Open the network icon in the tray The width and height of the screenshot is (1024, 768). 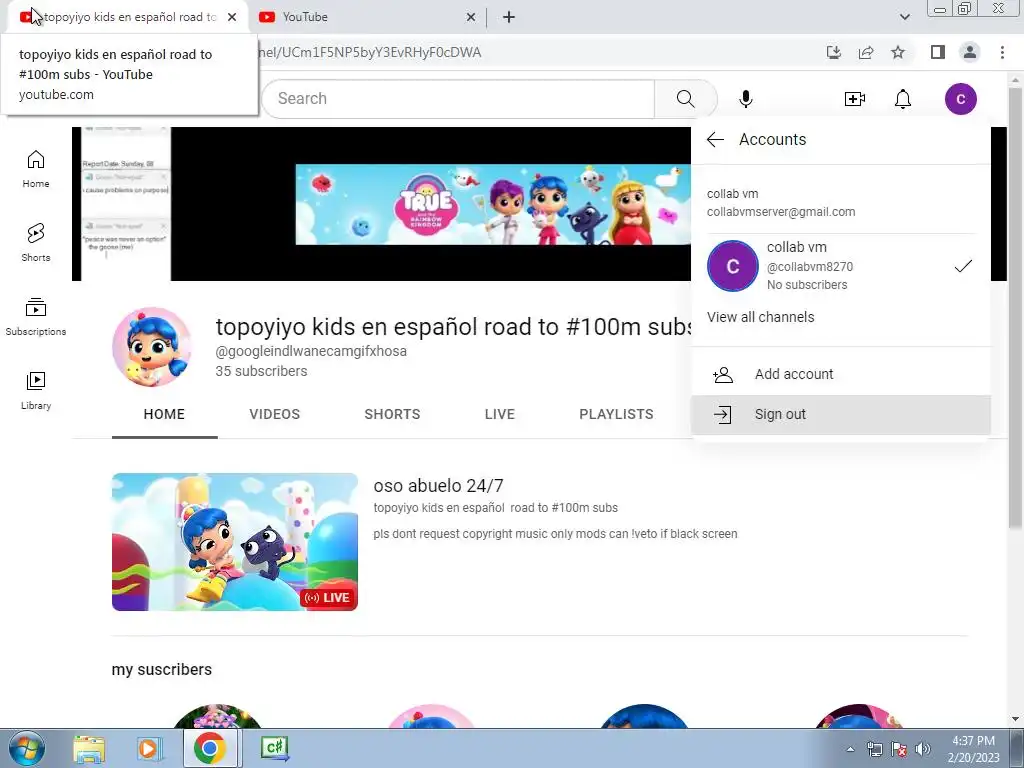(874, 749)
